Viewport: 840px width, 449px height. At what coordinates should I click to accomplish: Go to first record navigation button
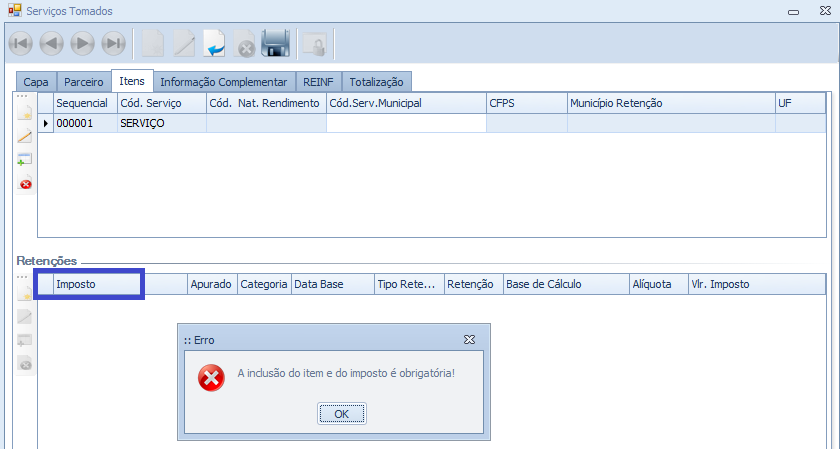click(21, 43)
